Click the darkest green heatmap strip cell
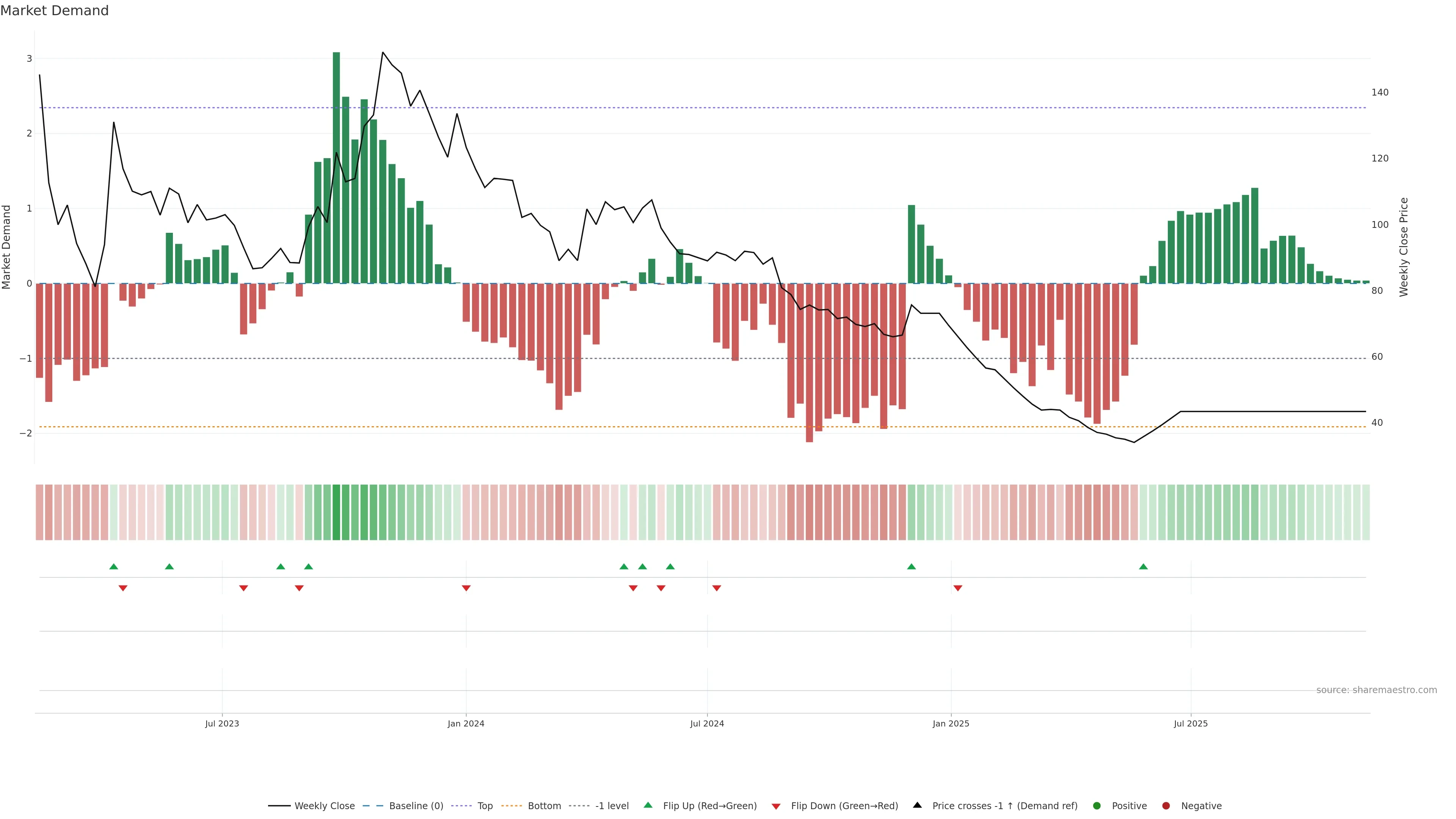This screenshot has height=819, width=1456. (x=336, y=512)
